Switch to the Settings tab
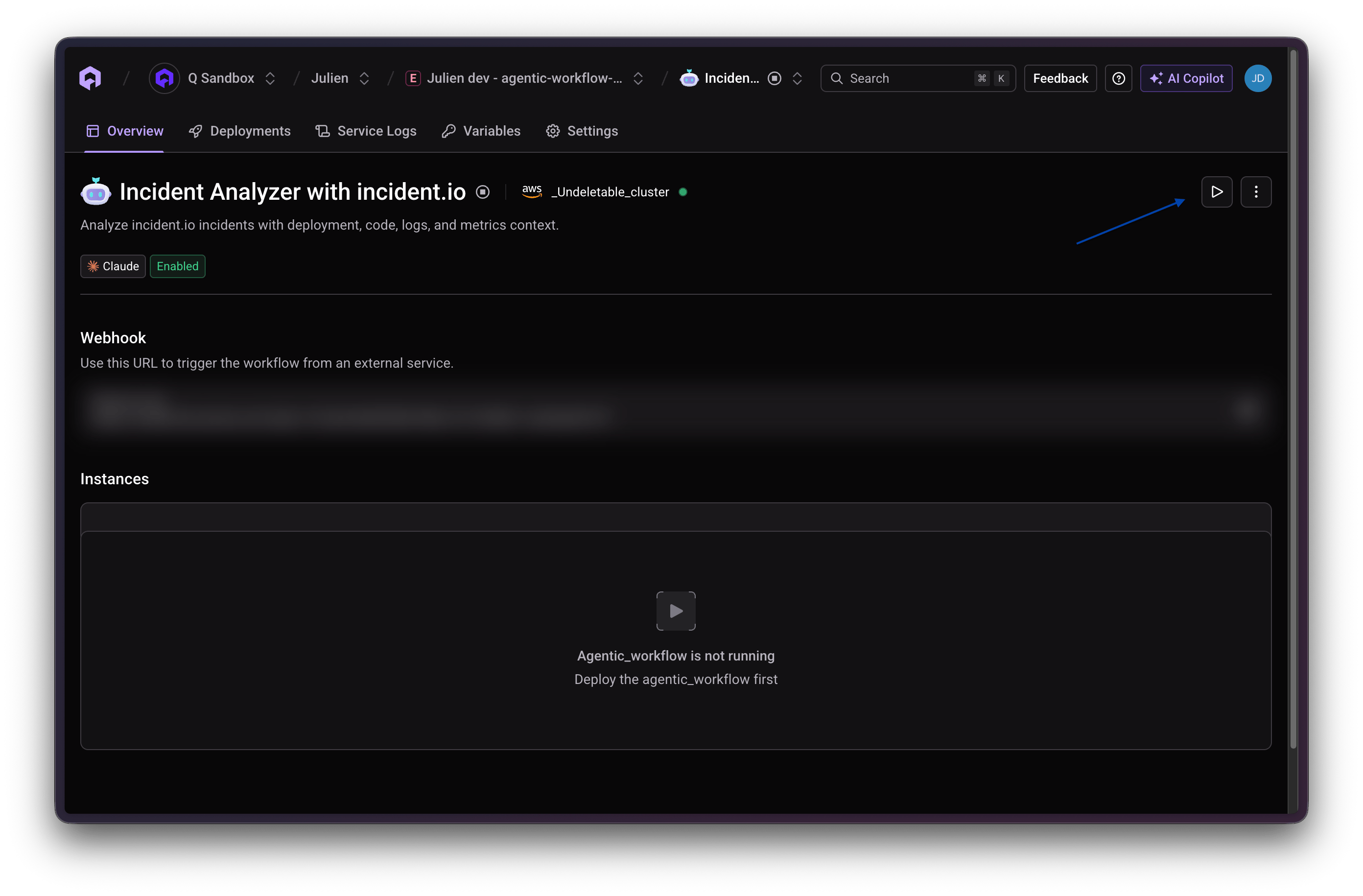Viewport: 1363px width, 896px height. coord(582,131)
